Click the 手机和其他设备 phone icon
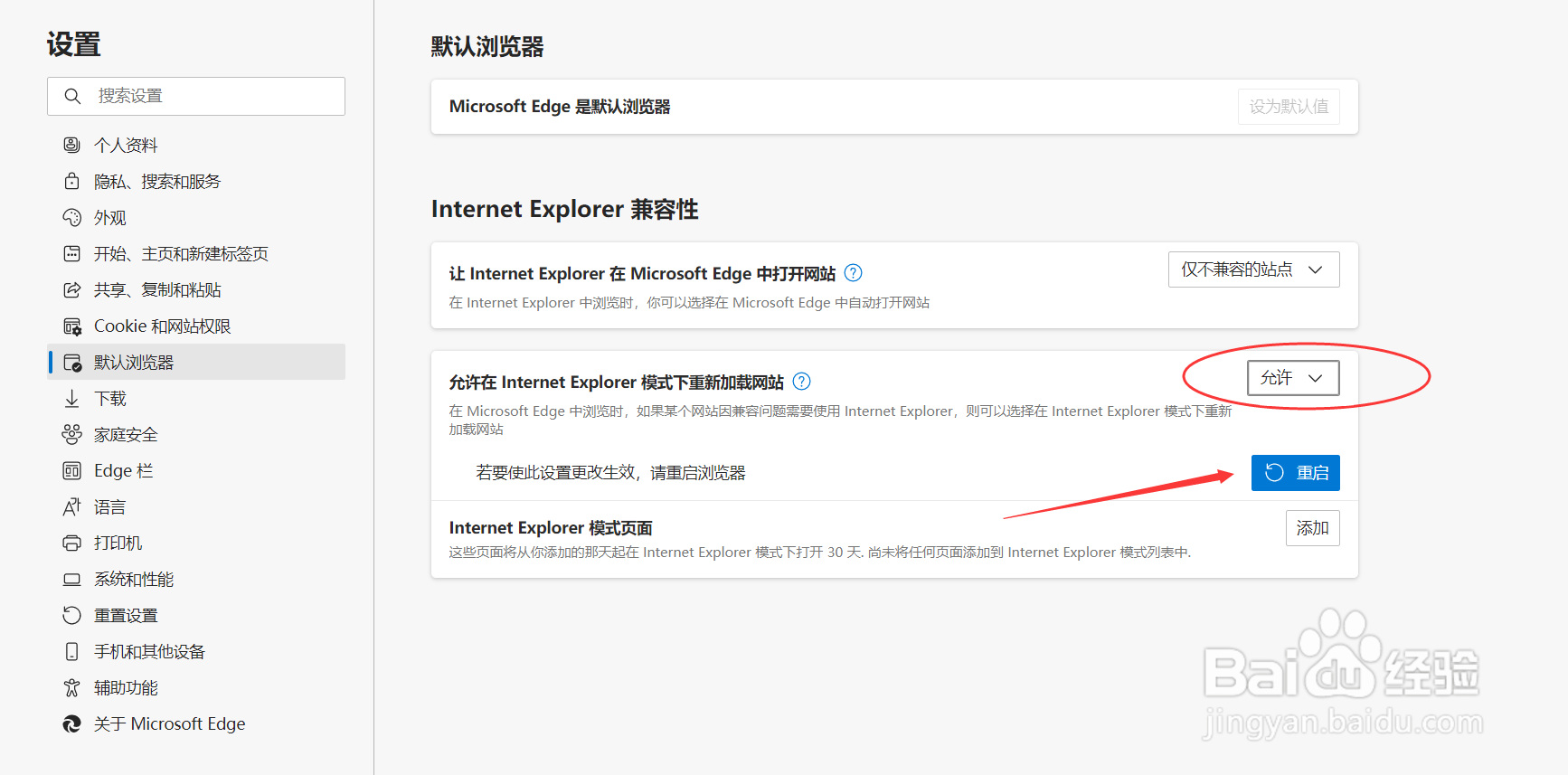The width and height of the screenshot is (1568, 775). tap(71, 651)
